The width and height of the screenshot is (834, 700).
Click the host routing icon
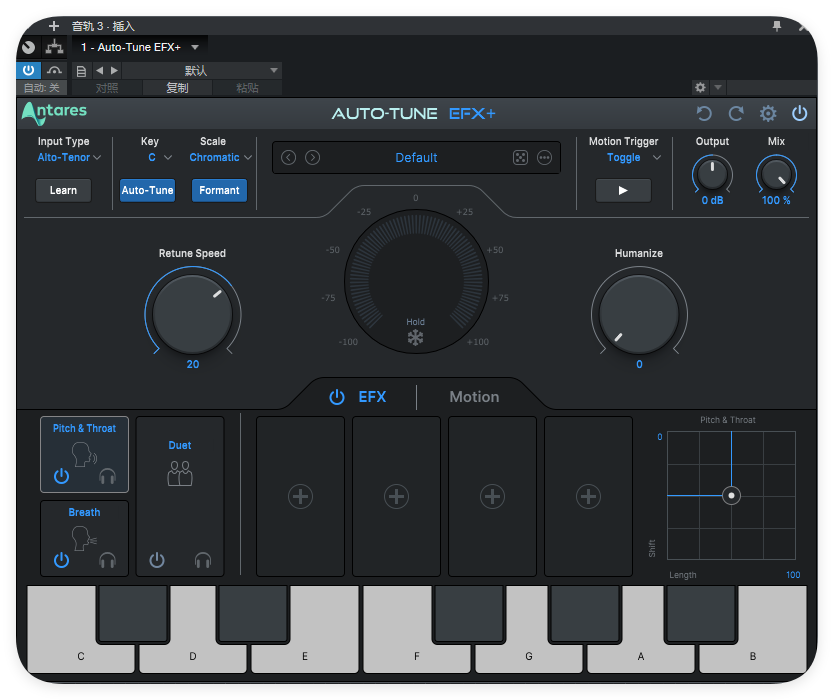point(54,47)
